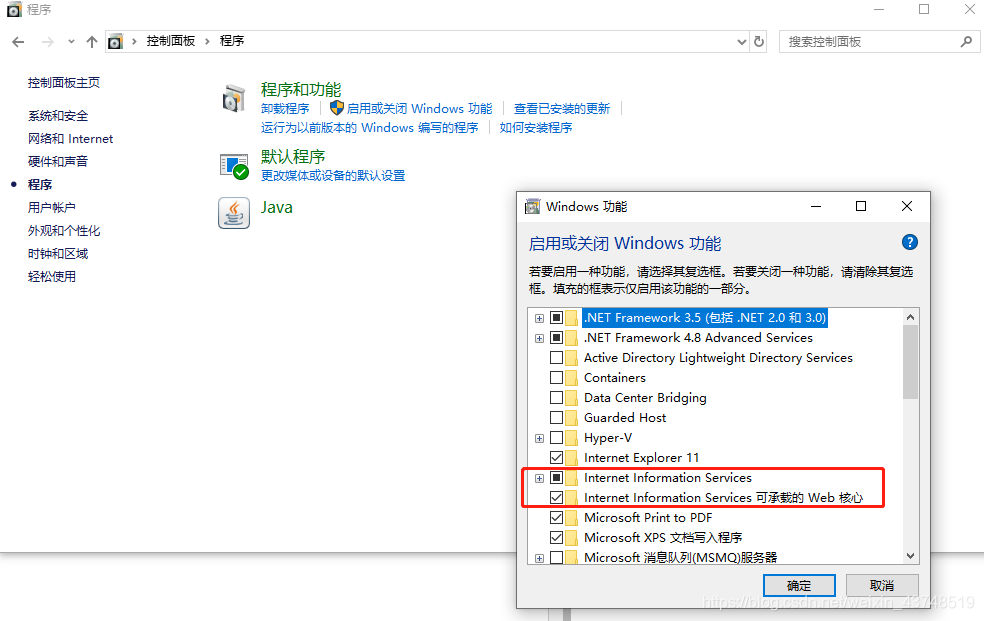Click the folder icon next to Microsoft Print to PDF
The width and height of the screenshot is (984, 621).
(x=571, y=518)
